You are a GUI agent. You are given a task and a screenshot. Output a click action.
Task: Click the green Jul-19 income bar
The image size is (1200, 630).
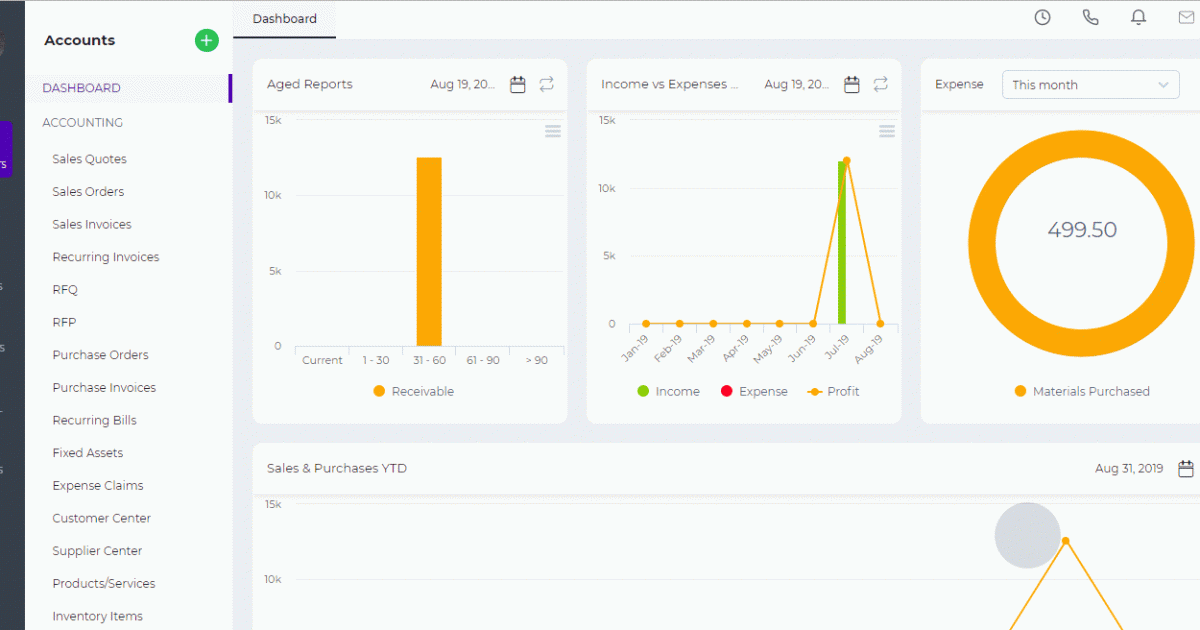tap(842, 243)
